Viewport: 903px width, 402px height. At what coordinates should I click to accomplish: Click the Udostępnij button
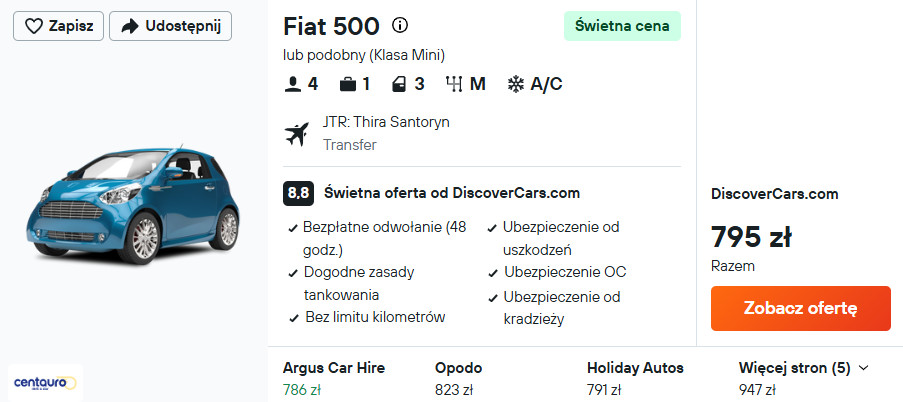[x=170, y=26]
